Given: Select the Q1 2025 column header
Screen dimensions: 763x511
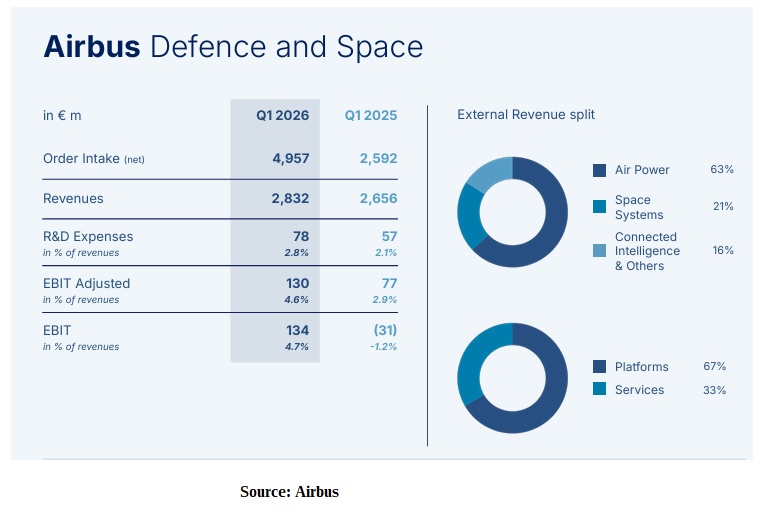Looking at the screenshot, I should point(370,116).
